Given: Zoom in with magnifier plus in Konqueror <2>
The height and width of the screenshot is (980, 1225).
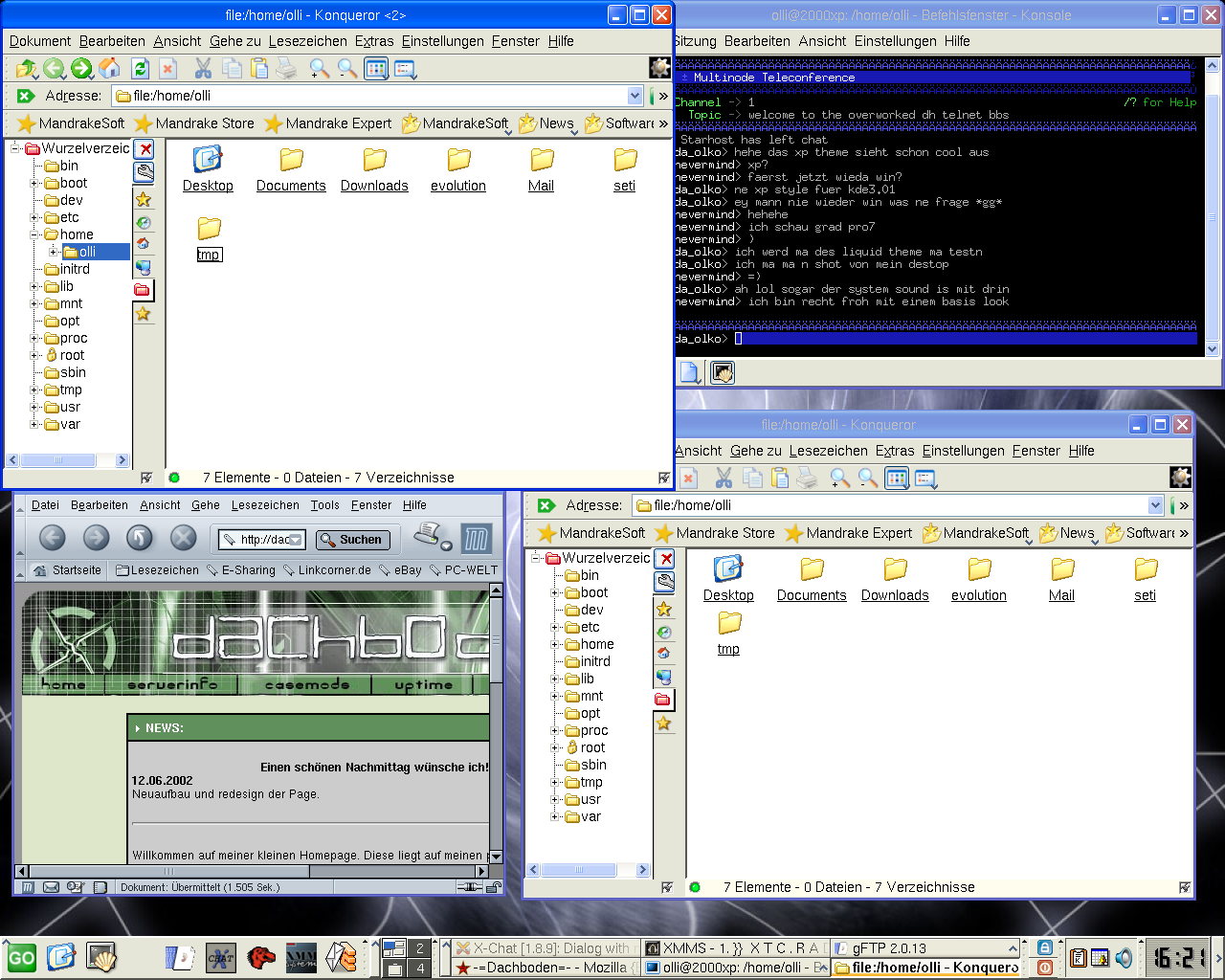Looking at the screenshot, I should pos(320,68).
